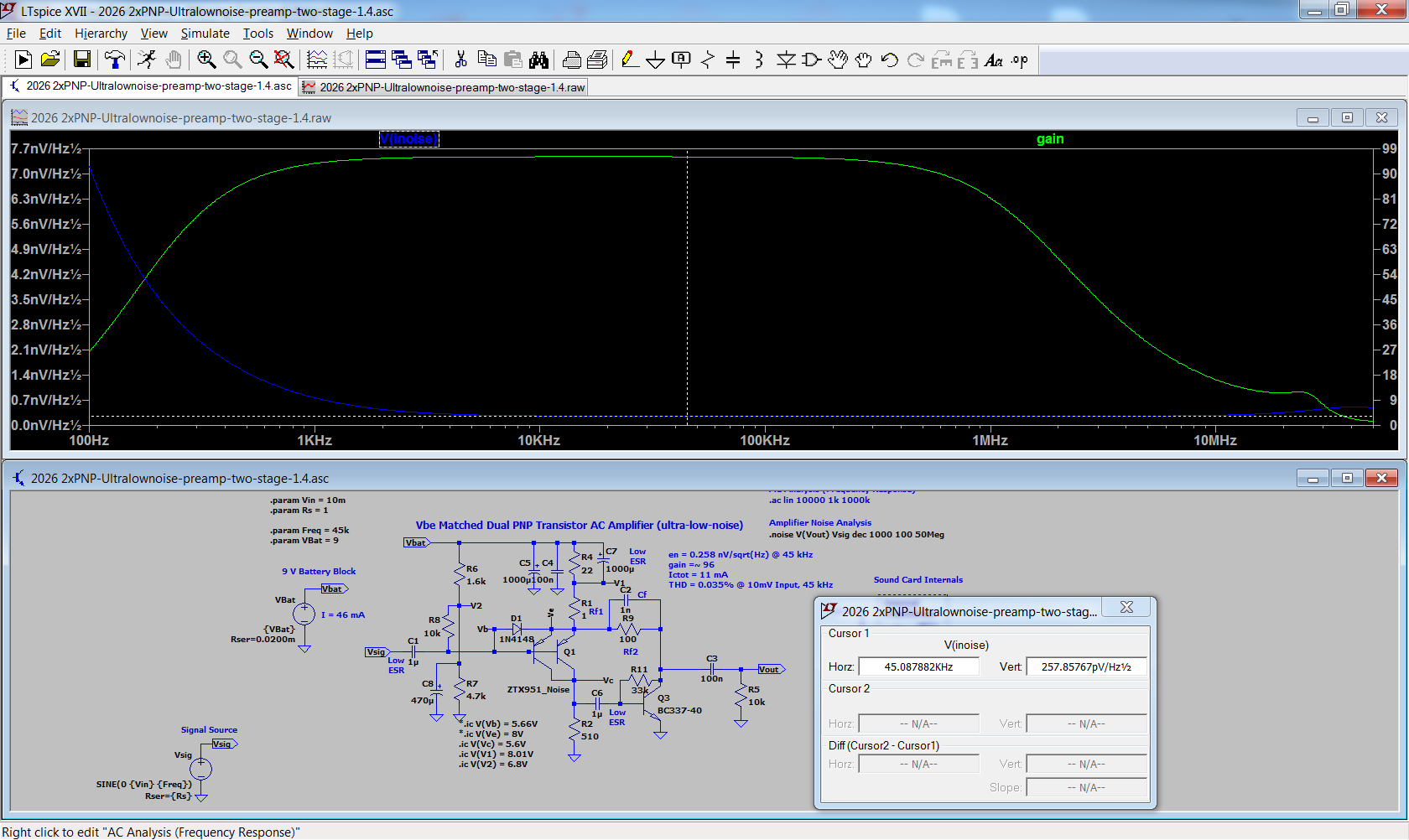Close the cursor readout dialog

coord(1126,608)
